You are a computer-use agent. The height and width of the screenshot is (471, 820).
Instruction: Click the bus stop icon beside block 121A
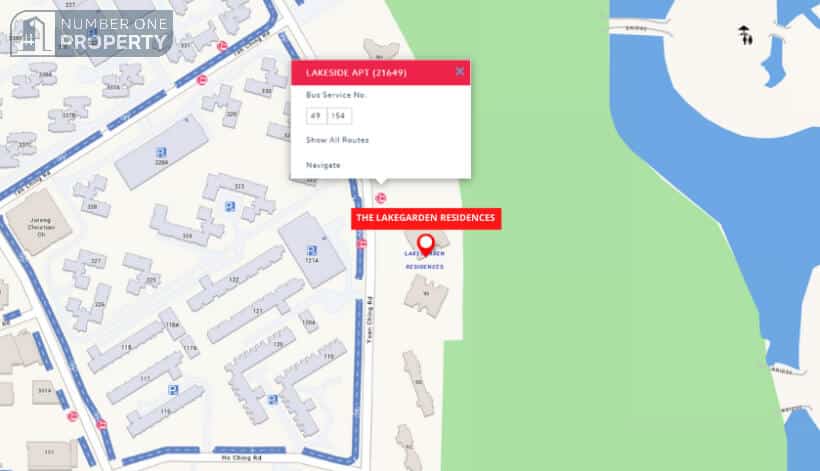pyautogui.click(x=361, y=244)
